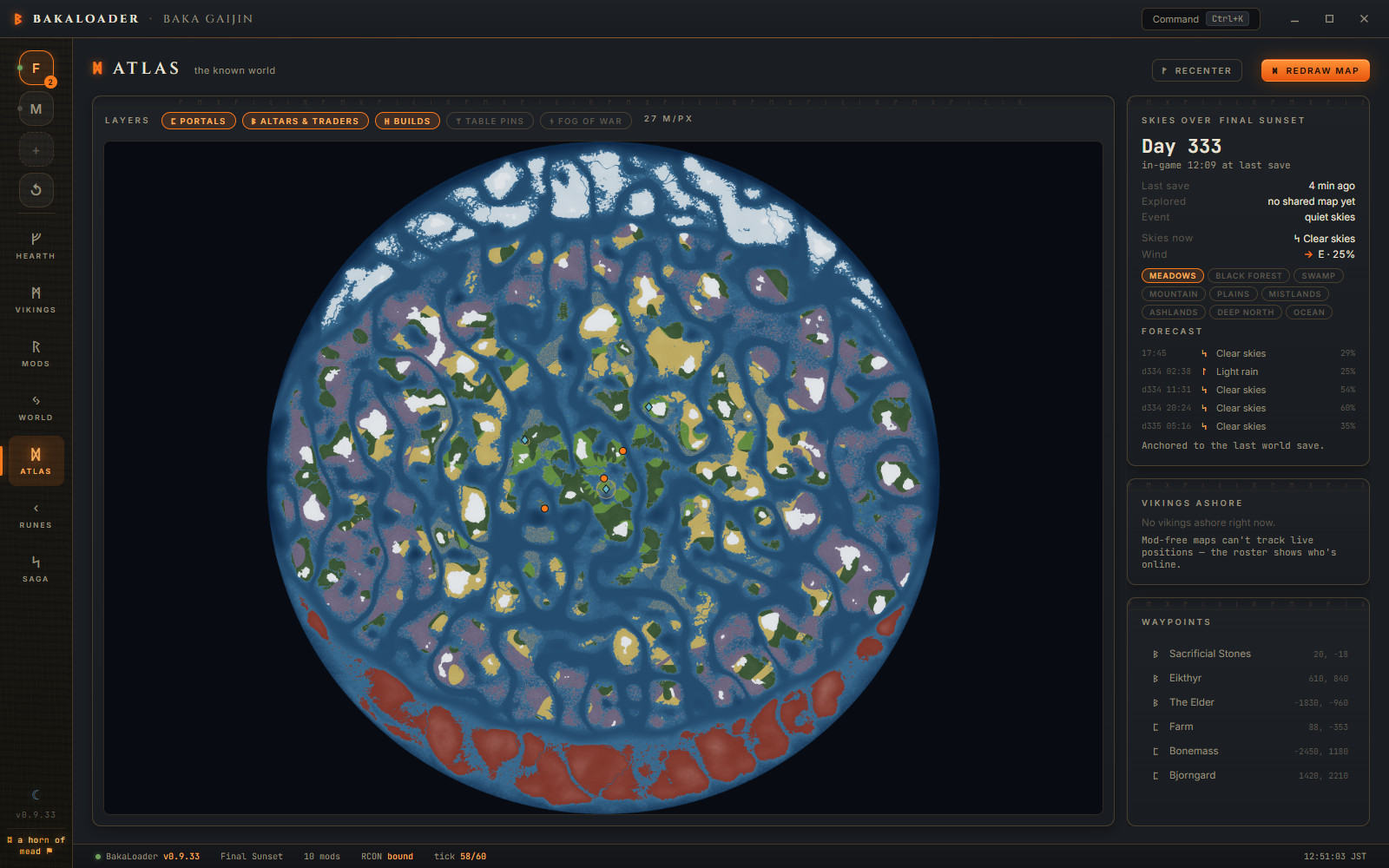The height and width of the screenshot is (868, 1389).
Task: Select the M server profile icon
Action: 36,108
